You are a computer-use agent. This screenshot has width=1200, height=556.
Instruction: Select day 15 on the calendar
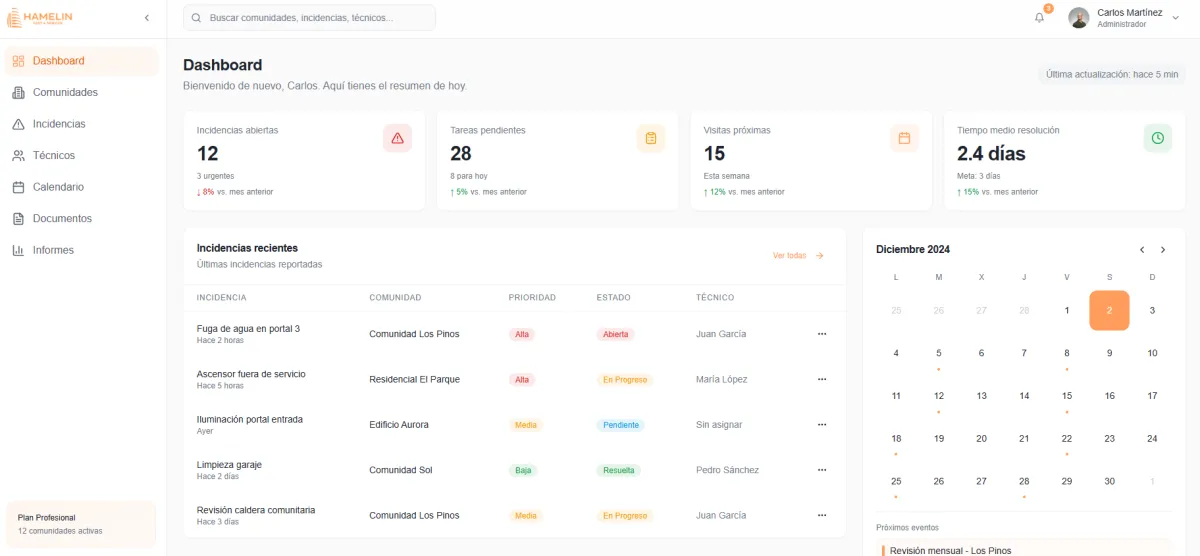[1067, 396]
